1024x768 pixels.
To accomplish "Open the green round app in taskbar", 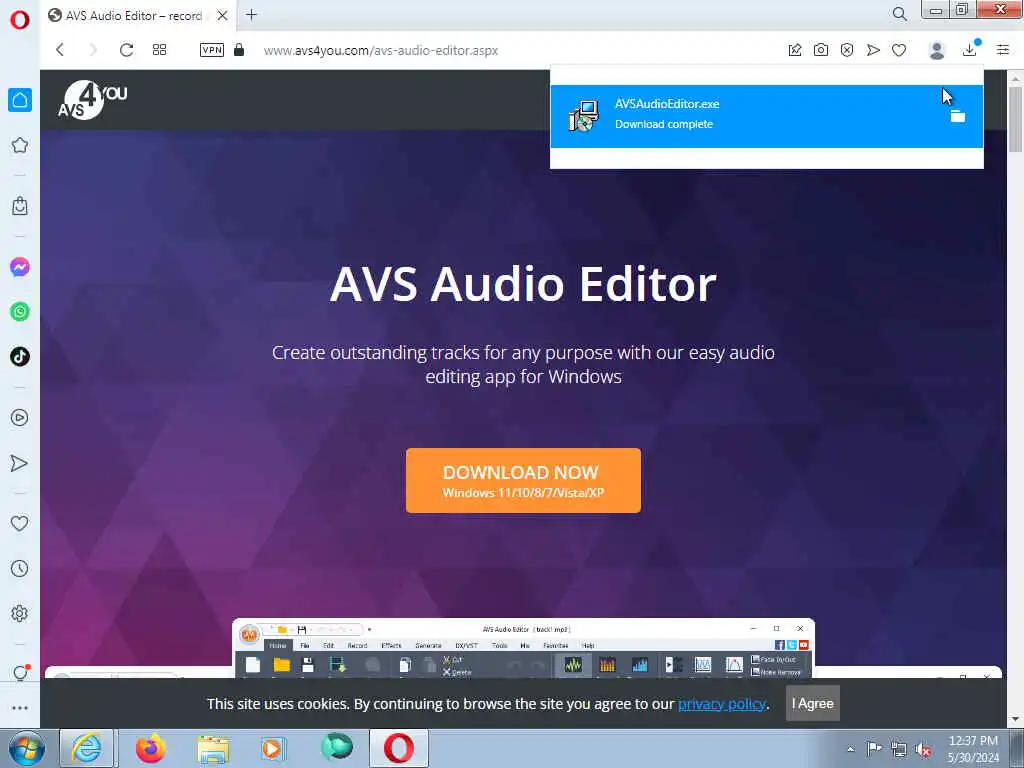I will (x=337, y=747).
